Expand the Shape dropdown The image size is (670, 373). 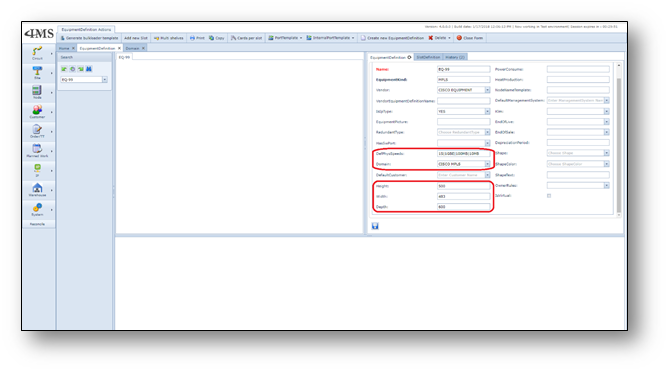point(606,153)
